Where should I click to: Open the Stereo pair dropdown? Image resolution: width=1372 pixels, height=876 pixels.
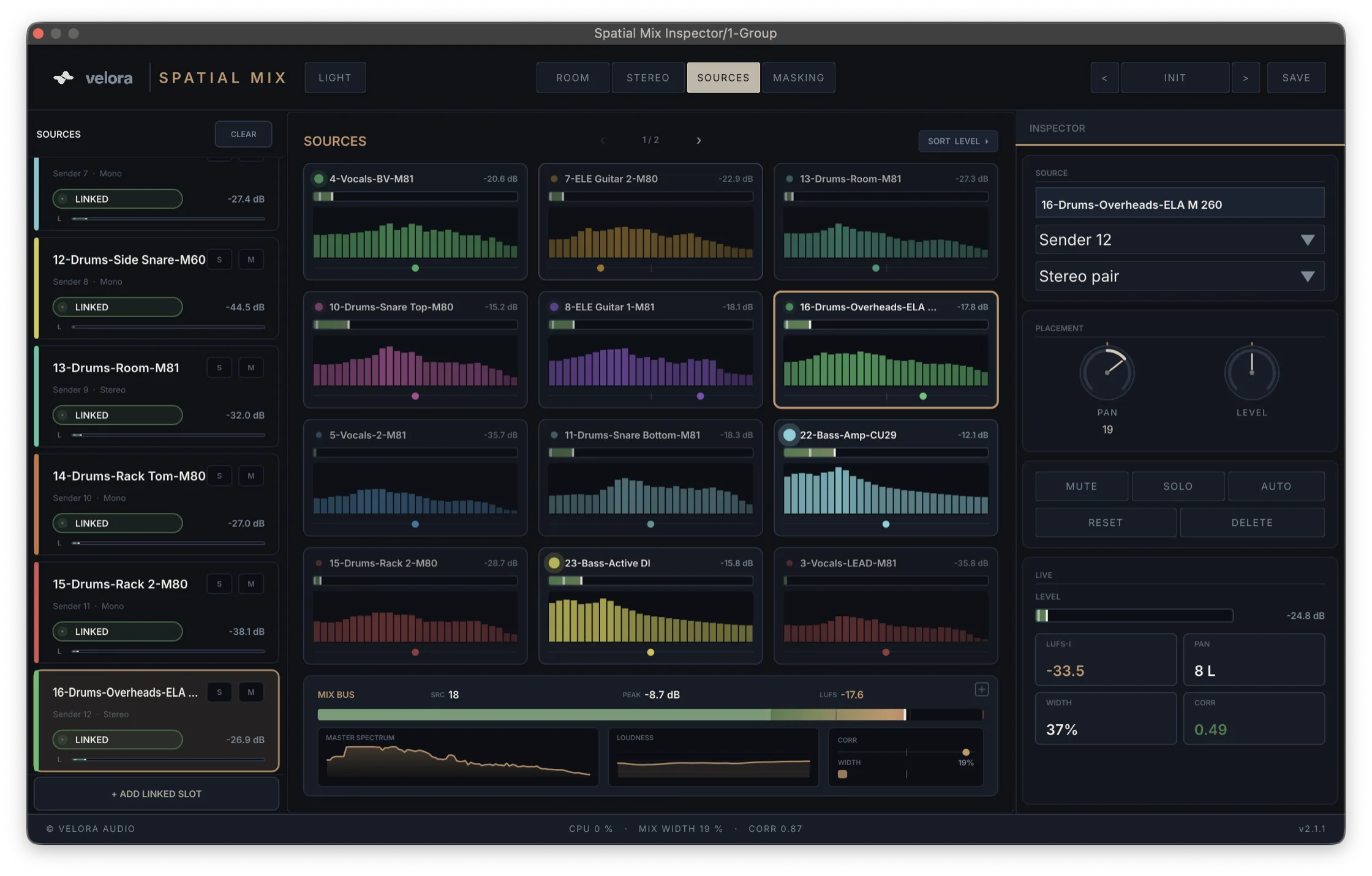click(x=1179, y=276)
